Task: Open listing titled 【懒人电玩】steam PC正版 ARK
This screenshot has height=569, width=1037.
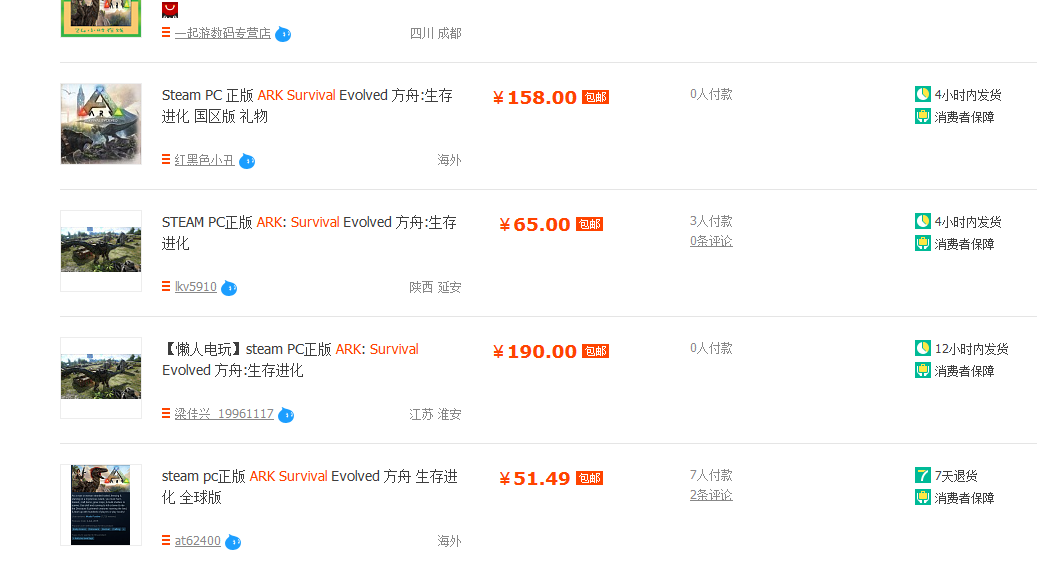Action: pos(290,359)
